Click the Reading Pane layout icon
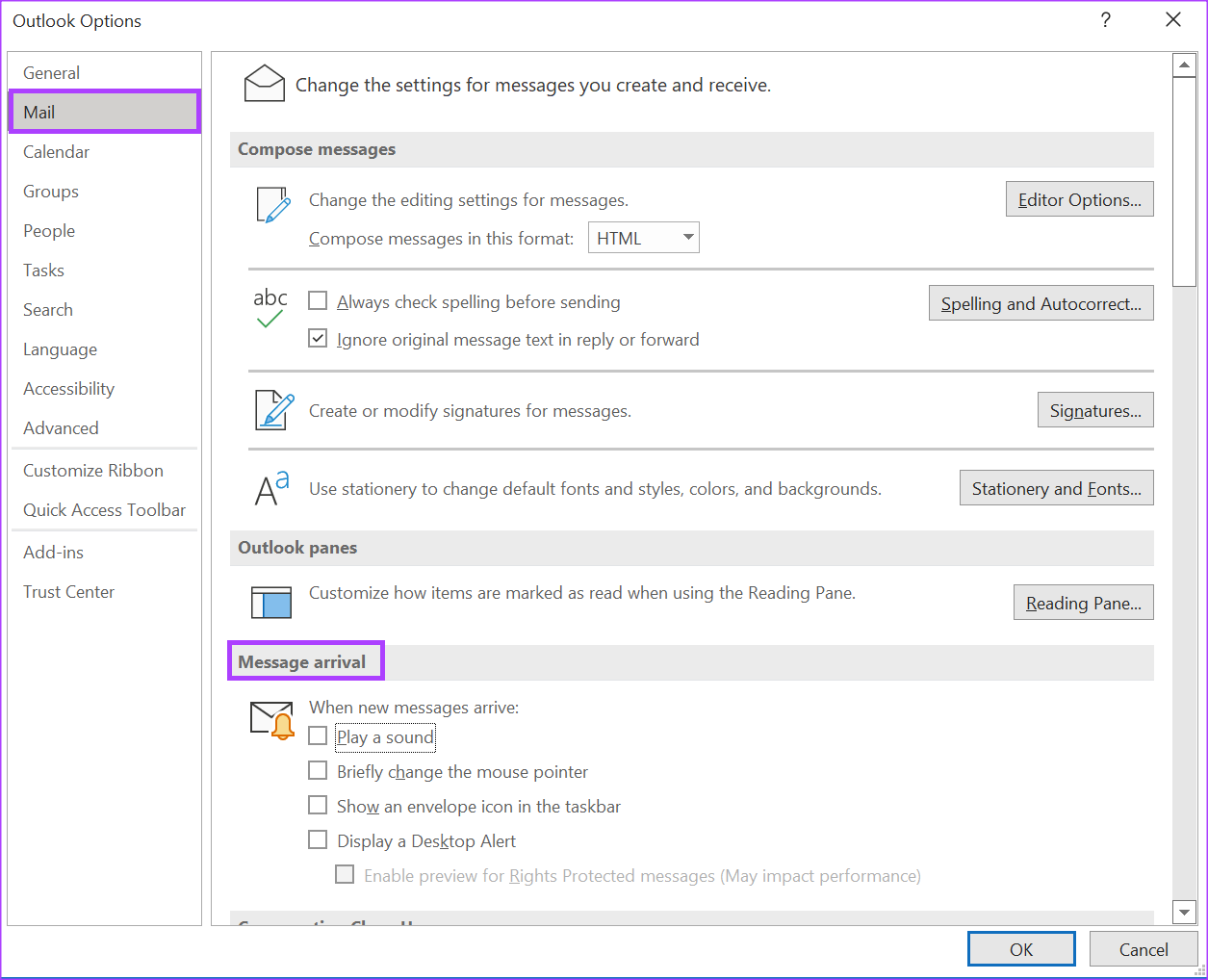The height and width of the screenshot is (980, 1208). pos(270,602)
